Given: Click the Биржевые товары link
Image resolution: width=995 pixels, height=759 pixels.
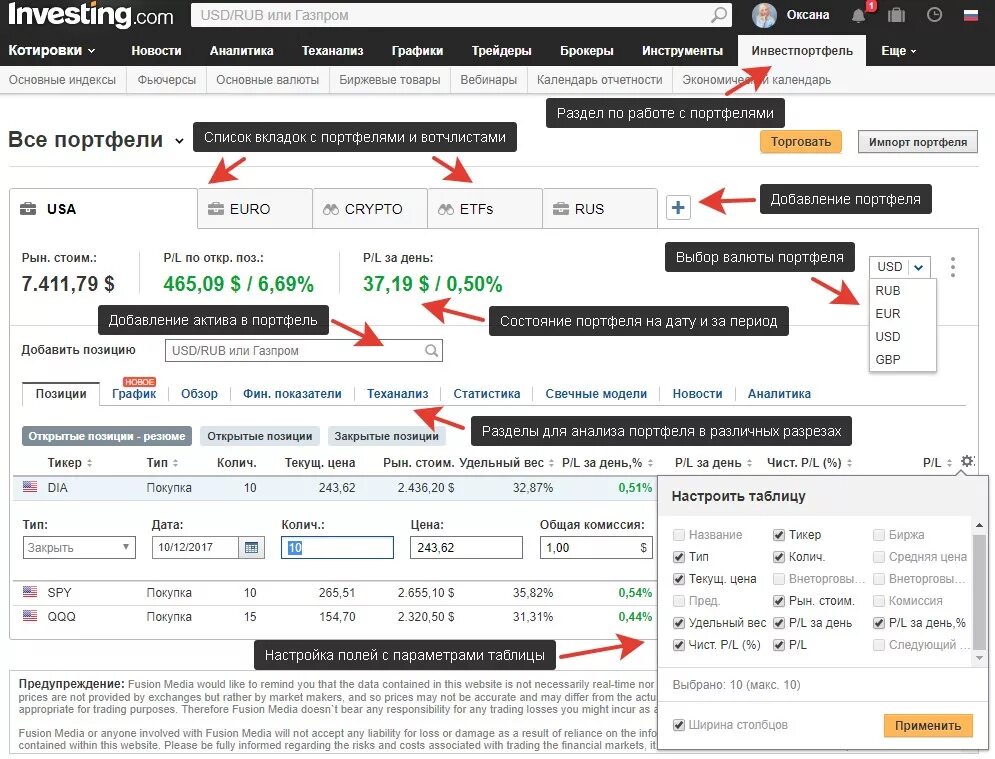Looking at the screenshot, I should click(x=390, y=80).
